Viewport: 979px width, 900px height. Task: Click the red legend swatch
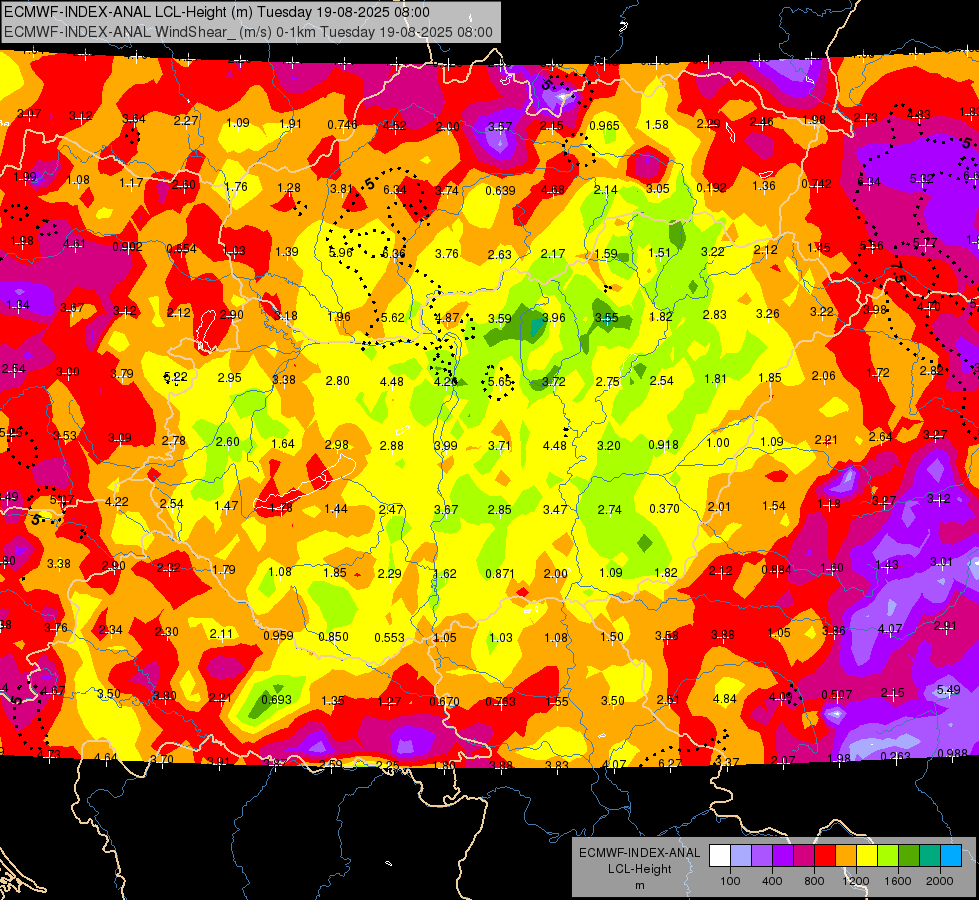[825, 856]
